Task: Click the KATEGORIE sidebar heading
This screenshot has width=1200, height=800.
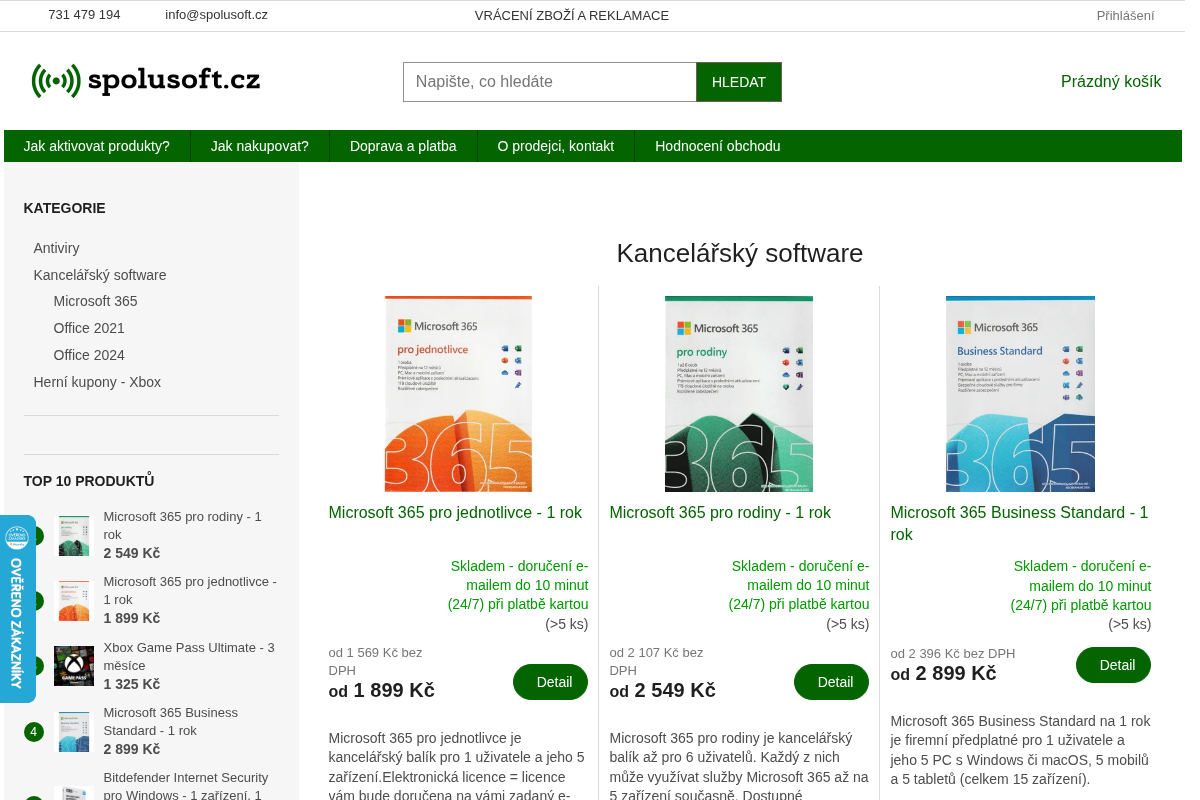Action: [x=64, y=208]
